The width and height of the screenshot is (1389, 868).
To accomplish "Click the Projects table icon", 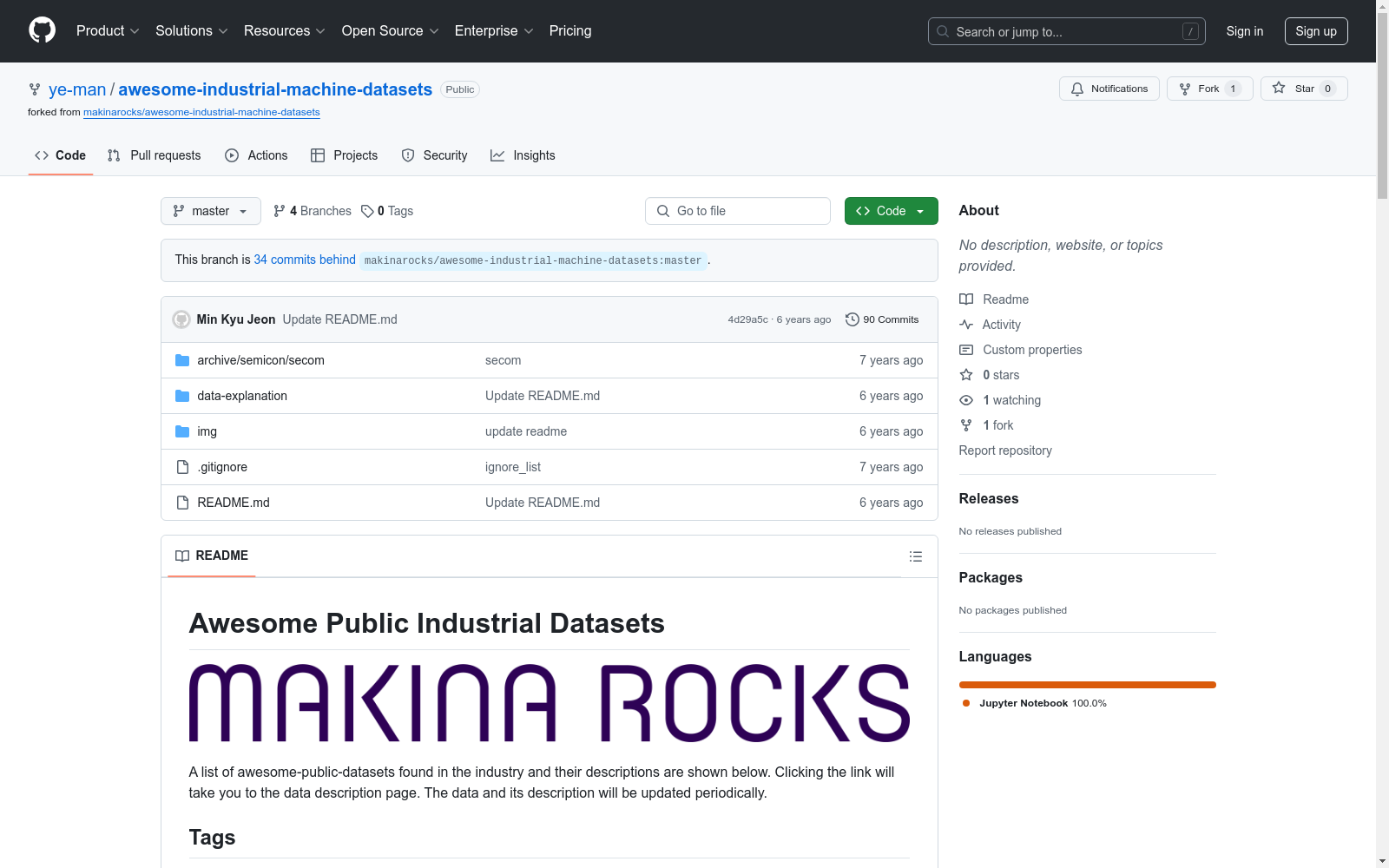I will click(318, 155).
